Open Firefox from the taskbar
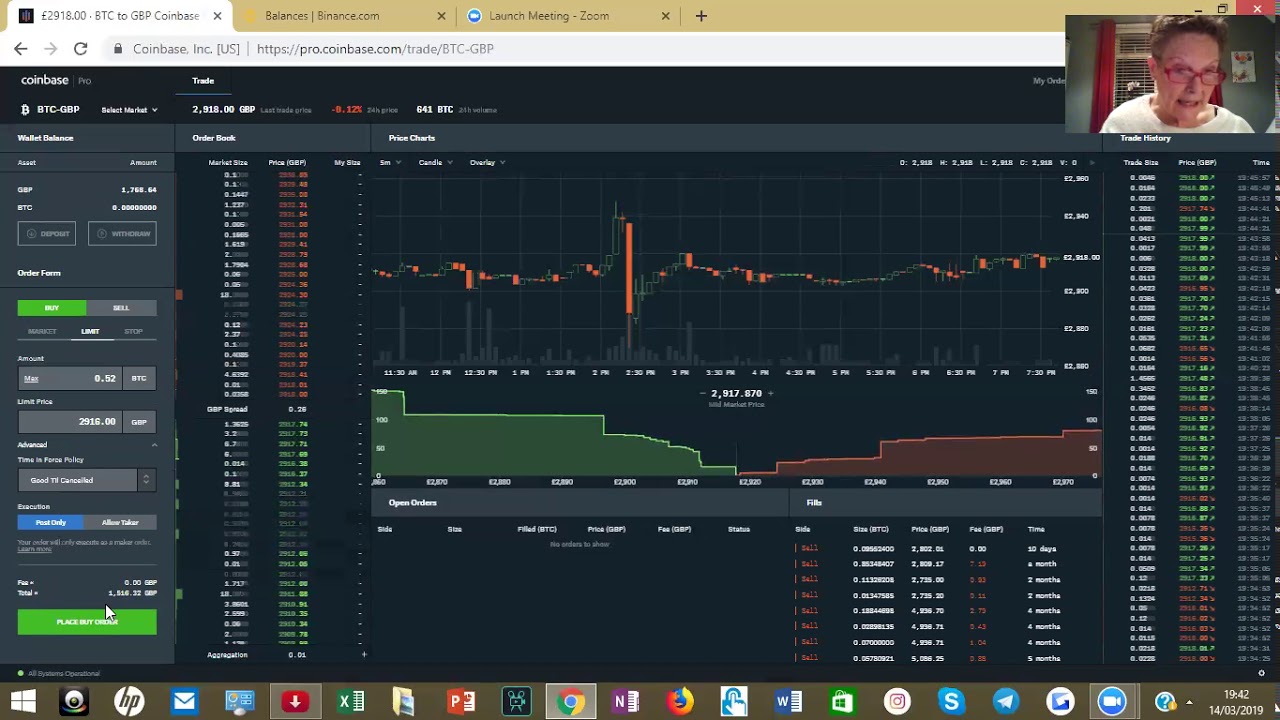This screenshot has width=1280, height=720. (680, 701)
